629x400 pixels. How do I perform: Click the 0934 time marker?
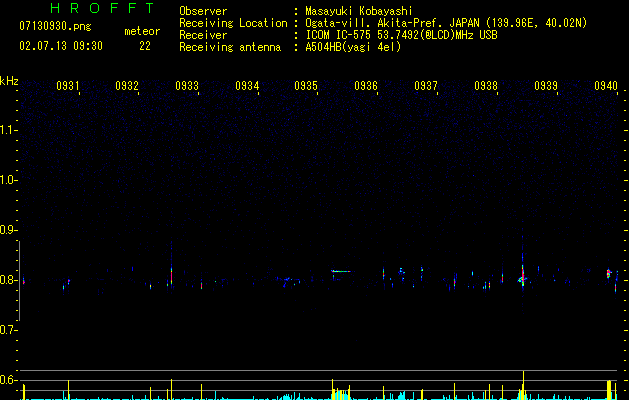pos(247,85)
